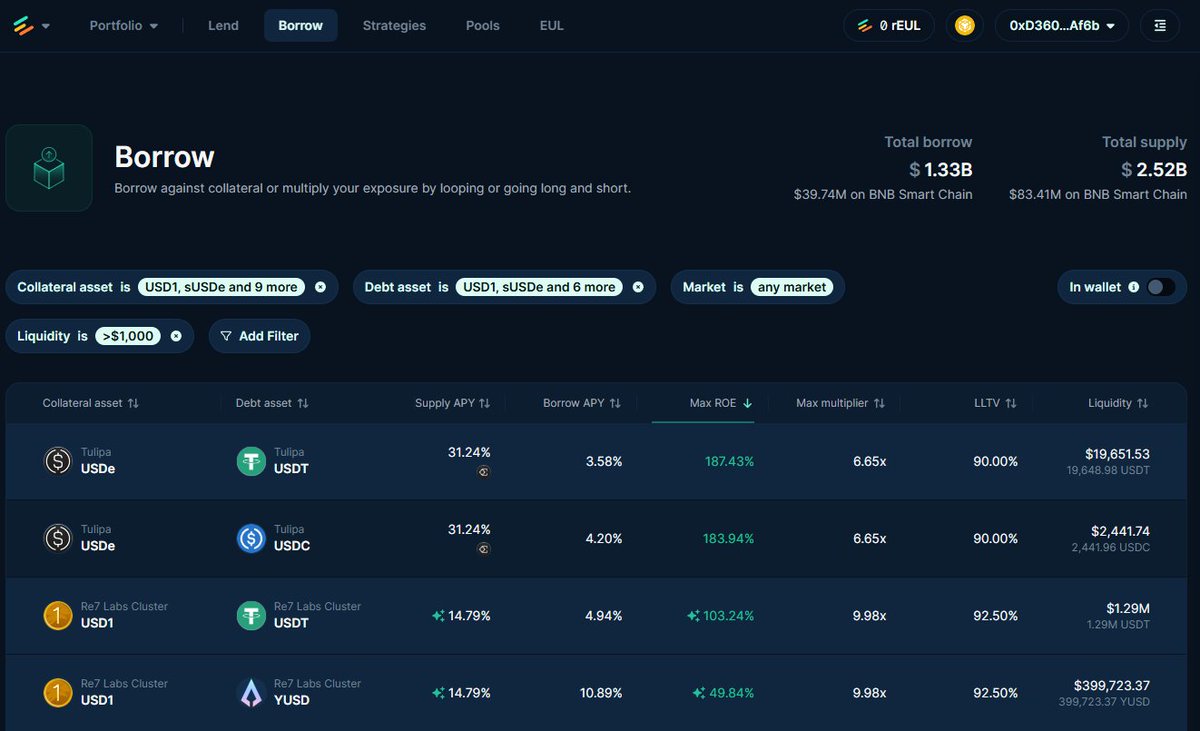
Task: Click the Borrow vault cube icon
Action: point(49,168)
